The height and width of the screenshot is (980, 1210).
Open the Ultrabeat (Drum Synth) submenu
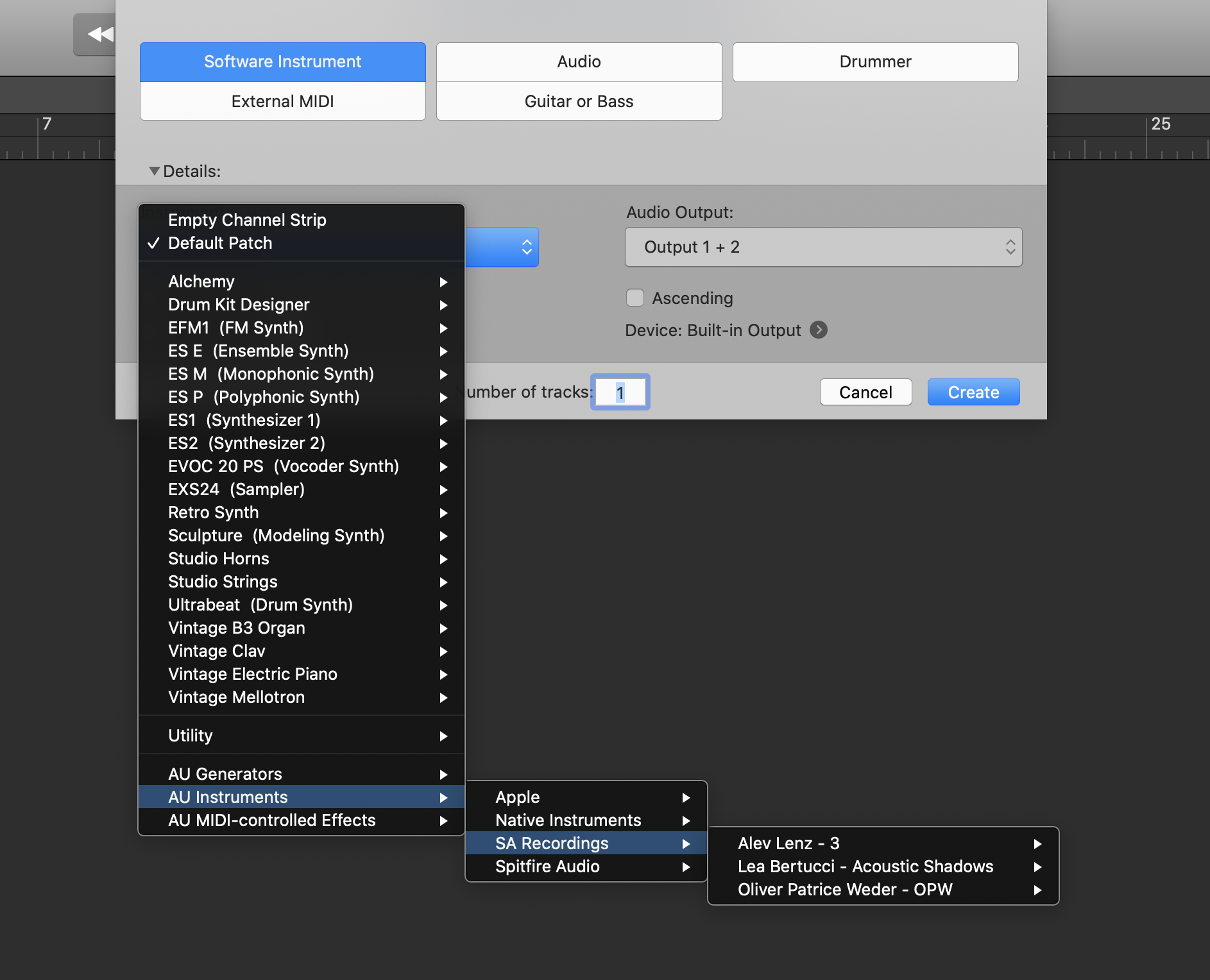[301, 605]
